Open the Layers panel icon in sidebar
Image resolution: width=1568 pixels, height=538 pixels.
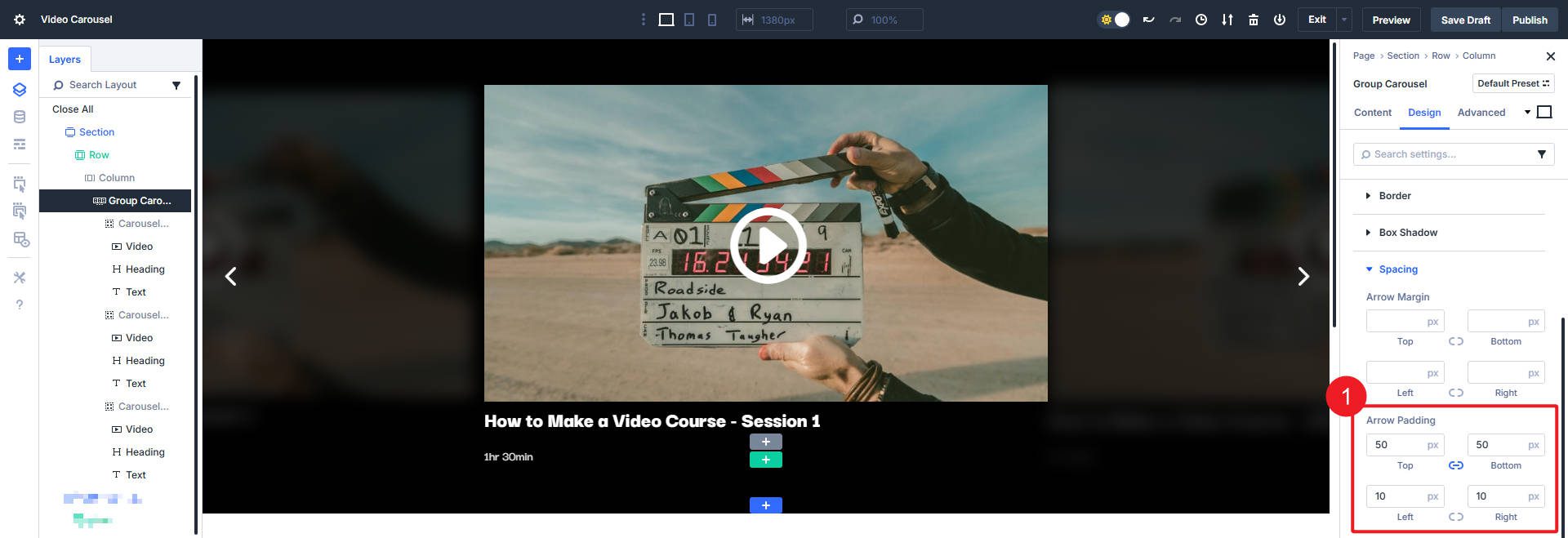[20, 90]
